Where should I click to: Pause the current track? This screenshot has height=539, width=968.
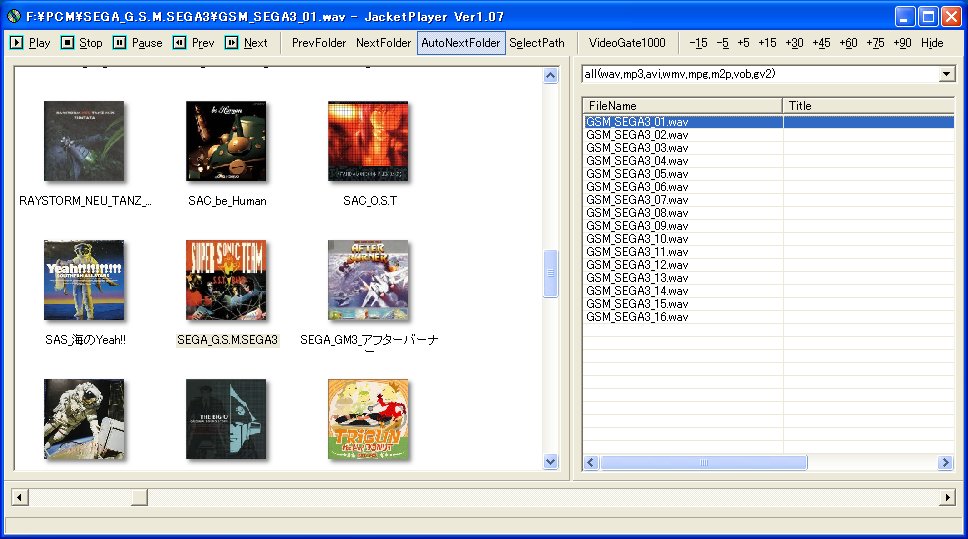(x=138, y=43)
